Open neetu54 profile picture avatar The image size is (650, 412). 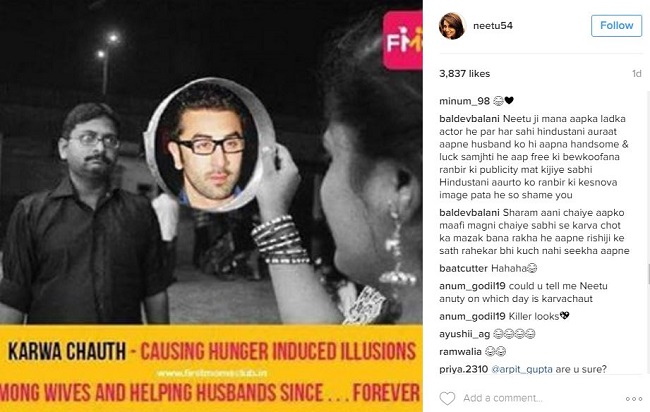[x=452, y=26]
